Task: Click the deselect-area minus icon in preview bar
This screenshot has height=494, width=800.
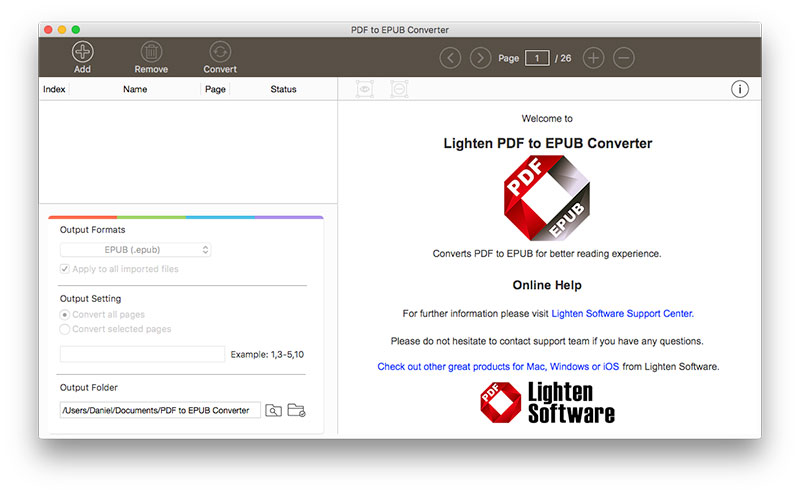Action: coord(399,89)
